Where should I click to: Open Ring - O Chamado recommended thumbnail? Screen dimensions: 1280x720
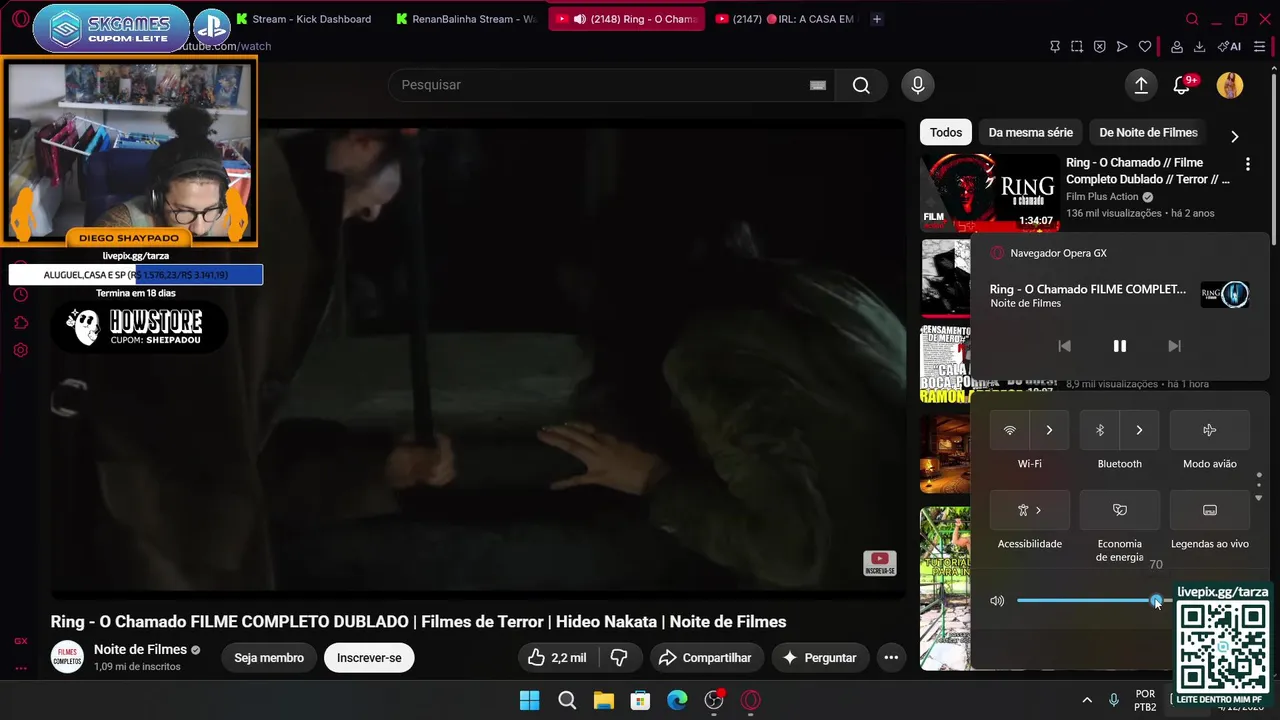[990, 192]
